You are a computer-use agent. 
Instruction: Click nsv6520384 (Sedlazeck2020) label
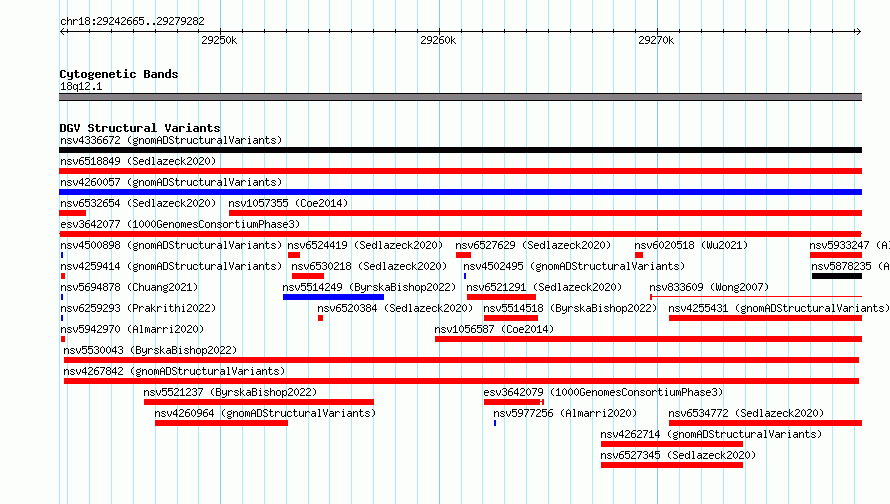tap(395, 308)
